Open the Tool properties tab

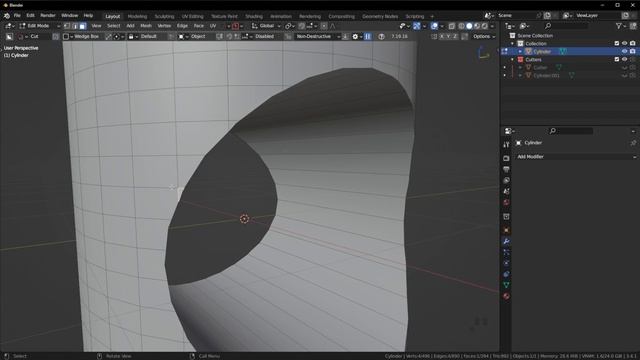pyautogui.click(x=506, y=144)
